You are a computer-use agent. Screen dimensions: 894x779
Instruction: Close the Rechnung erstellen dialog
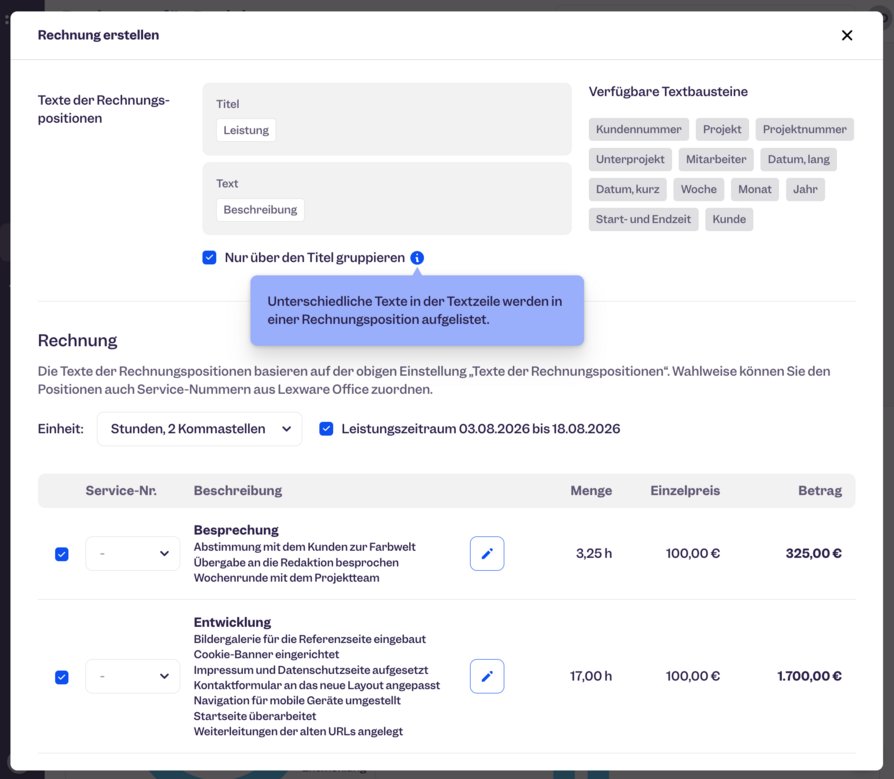coord(847,35)
